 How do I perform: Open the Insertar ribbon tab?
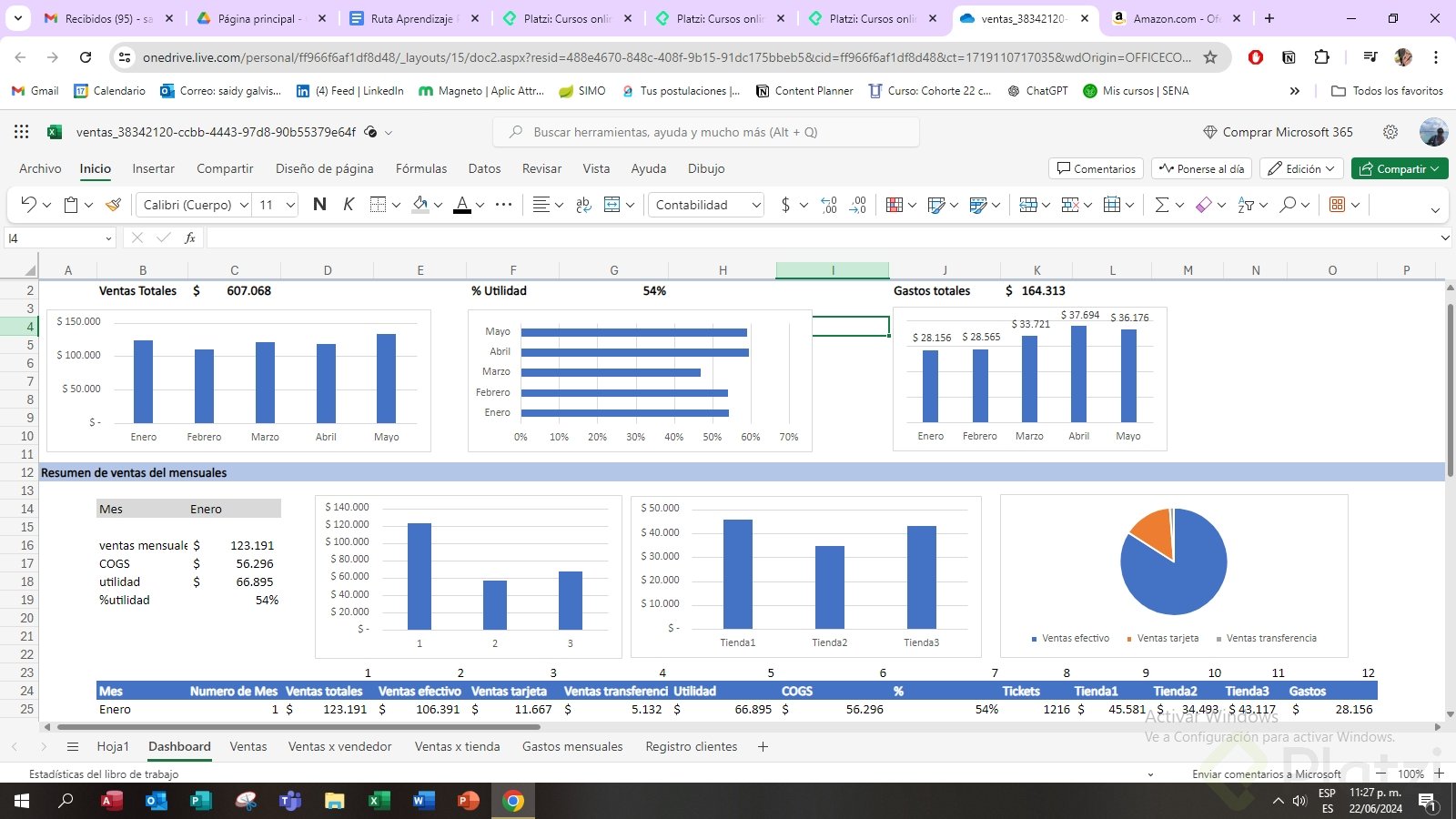click(x=153, y=168)
